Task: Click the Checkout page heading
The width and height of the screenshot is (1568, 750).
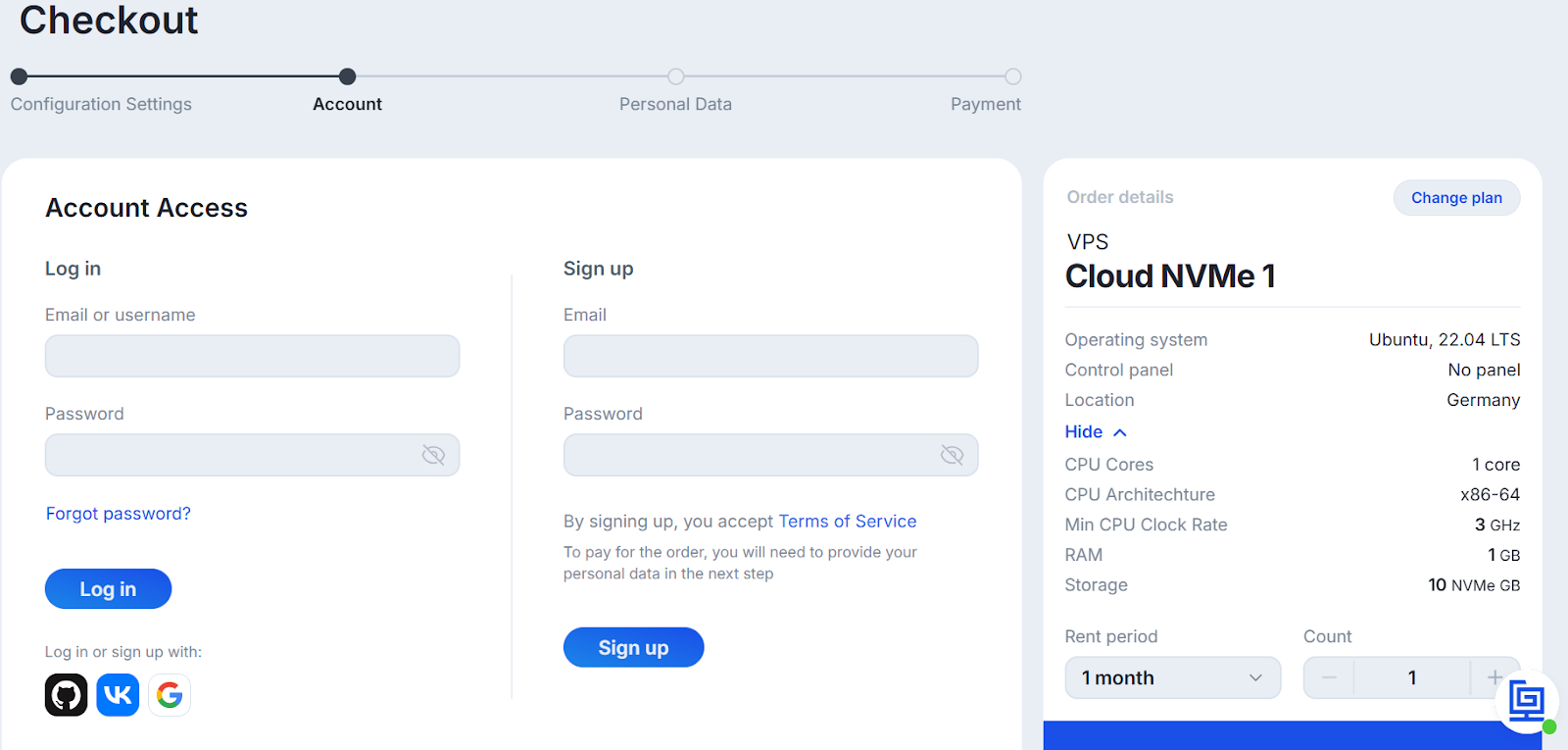Action: click(x=109, y=20)
